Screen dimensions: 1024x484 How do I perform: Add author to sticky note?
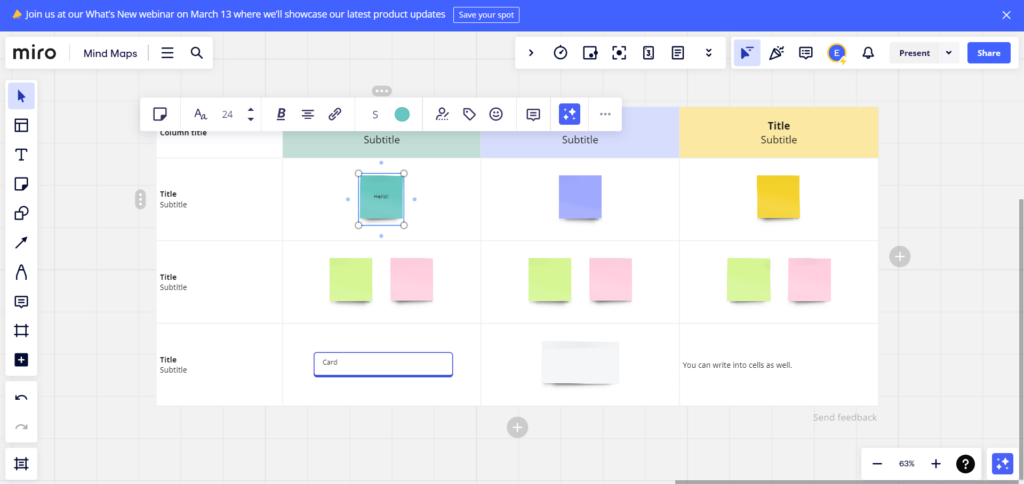(x=443, y=114)
